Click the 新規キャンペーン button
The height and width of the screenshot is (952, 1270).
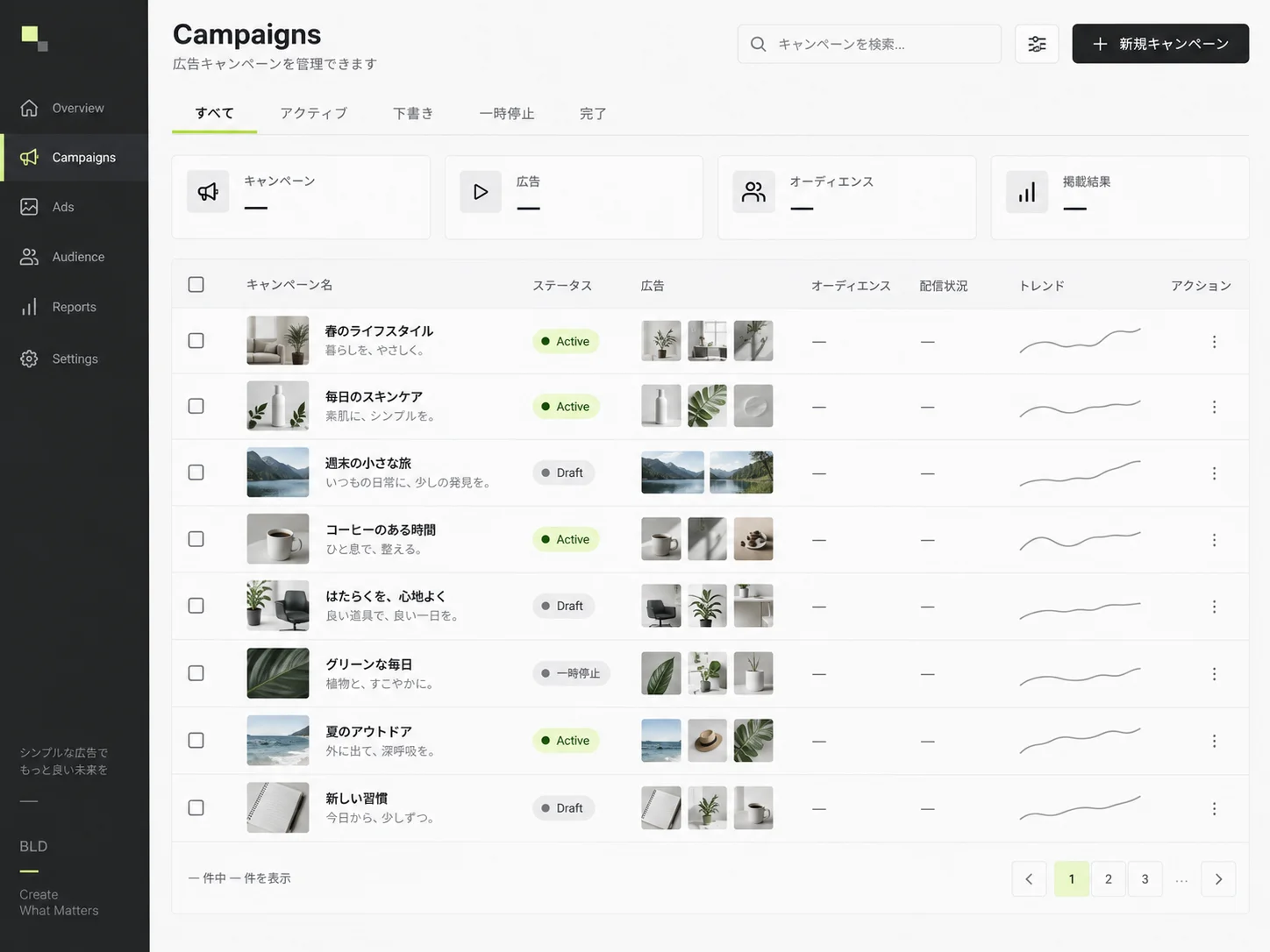coord(1160,44)
